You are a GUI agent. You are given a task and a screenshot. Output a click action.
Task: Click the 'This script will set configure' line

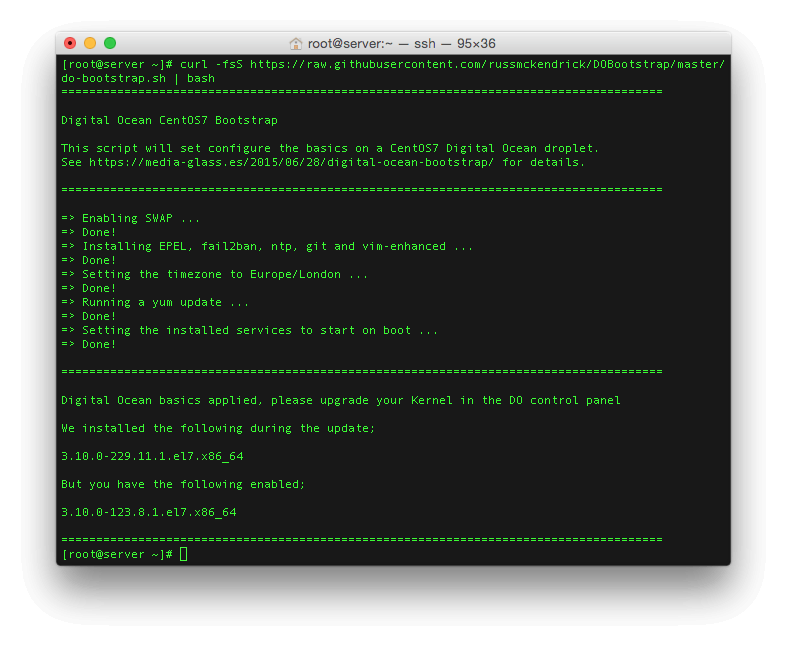pos(330,149)
